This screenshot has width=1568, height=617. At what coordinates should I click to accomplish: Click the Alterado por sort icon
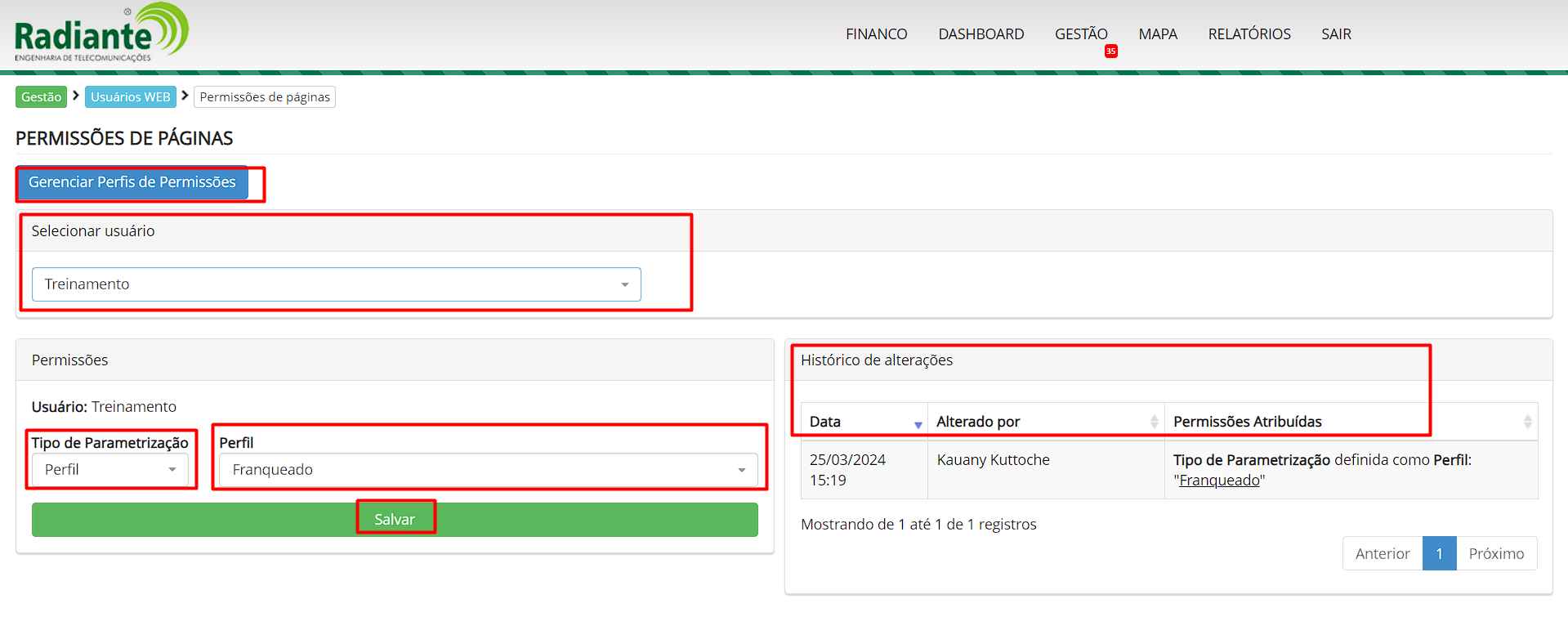(x=1154, y=422)
